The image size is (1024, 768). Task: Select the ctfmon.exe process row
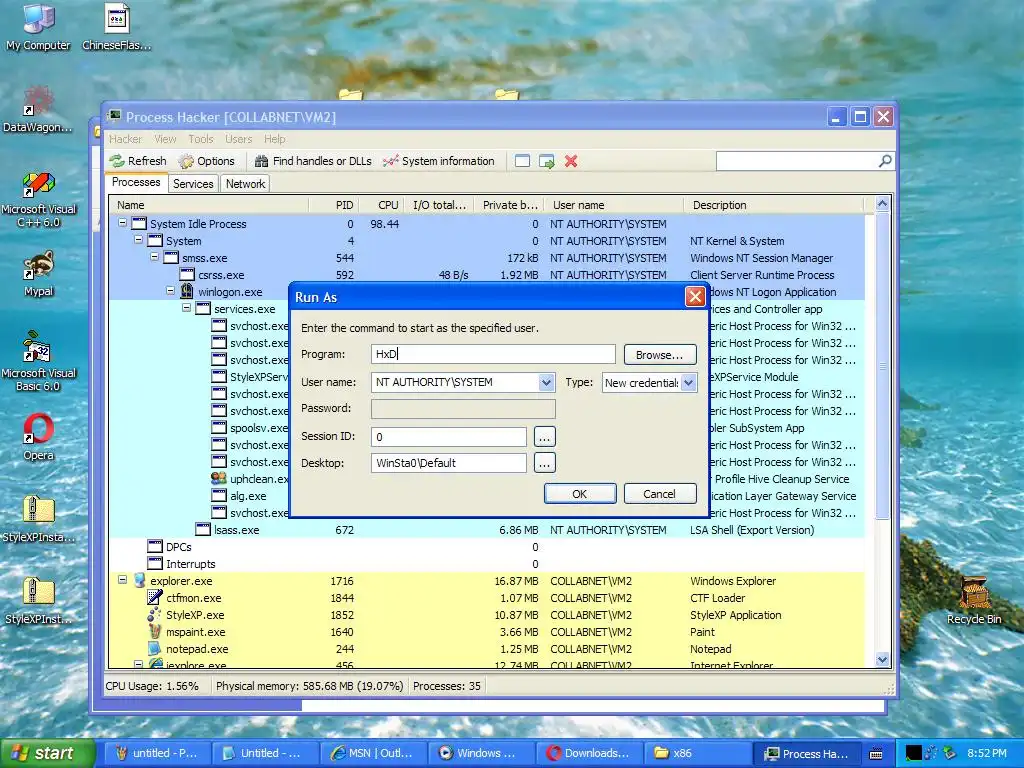(x=487, y=598)
